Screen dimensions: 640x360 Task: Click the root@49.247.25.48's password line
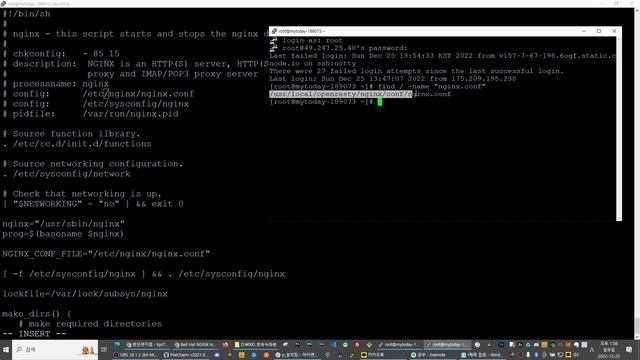coord(345,48)
